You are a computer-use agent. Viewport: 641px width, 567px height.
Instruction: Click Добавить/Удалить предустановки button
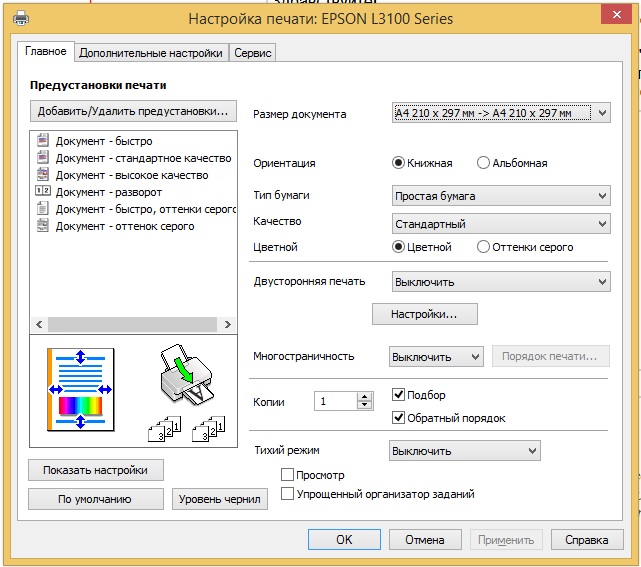[x=133, y=111]
